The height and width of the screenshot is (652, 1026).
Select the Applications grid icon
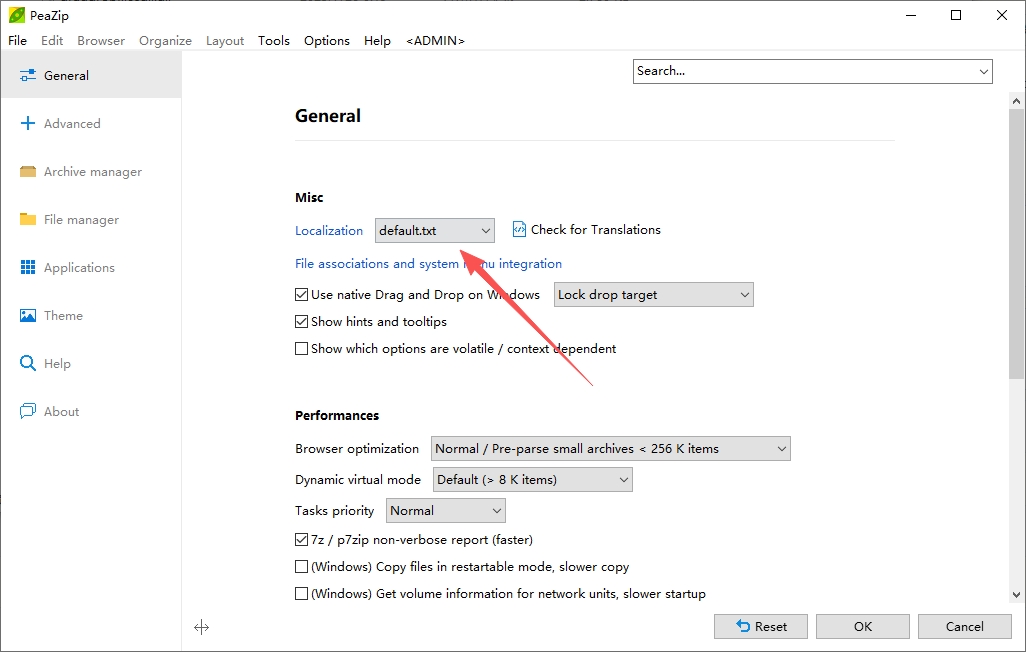point(27,267)
